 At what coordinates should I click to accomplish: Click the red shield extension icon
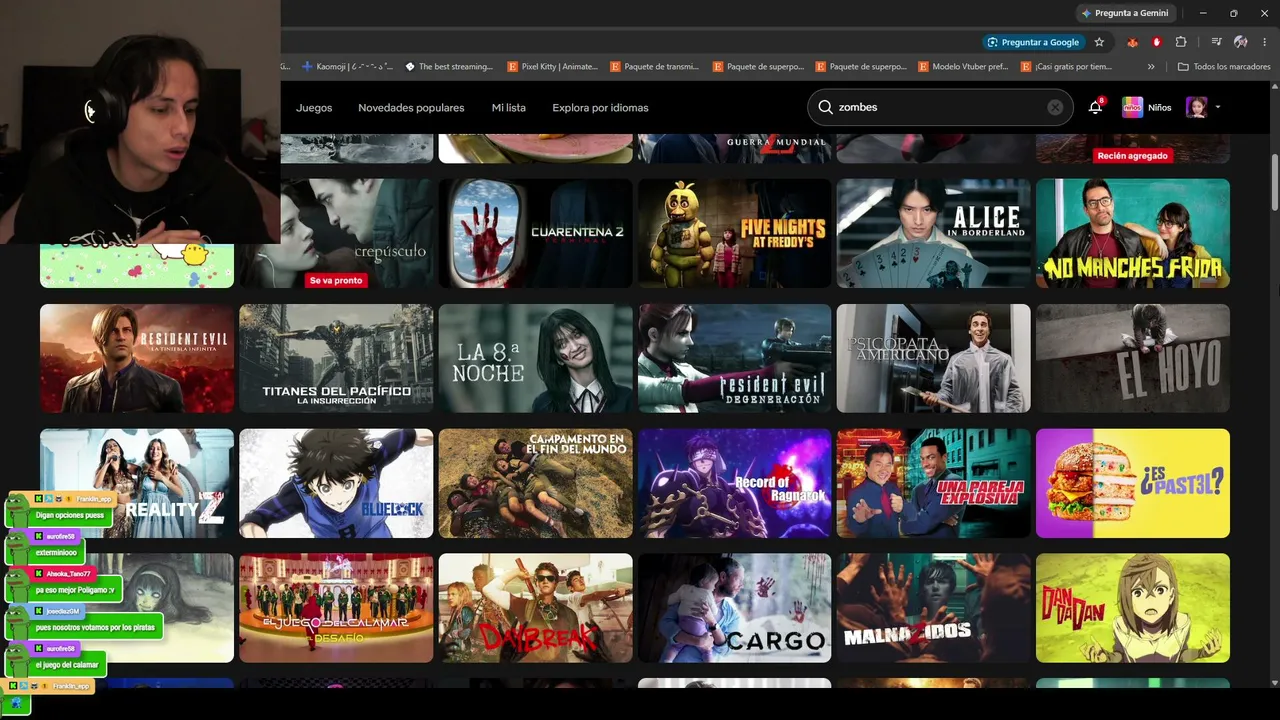tap(1157, 42)
